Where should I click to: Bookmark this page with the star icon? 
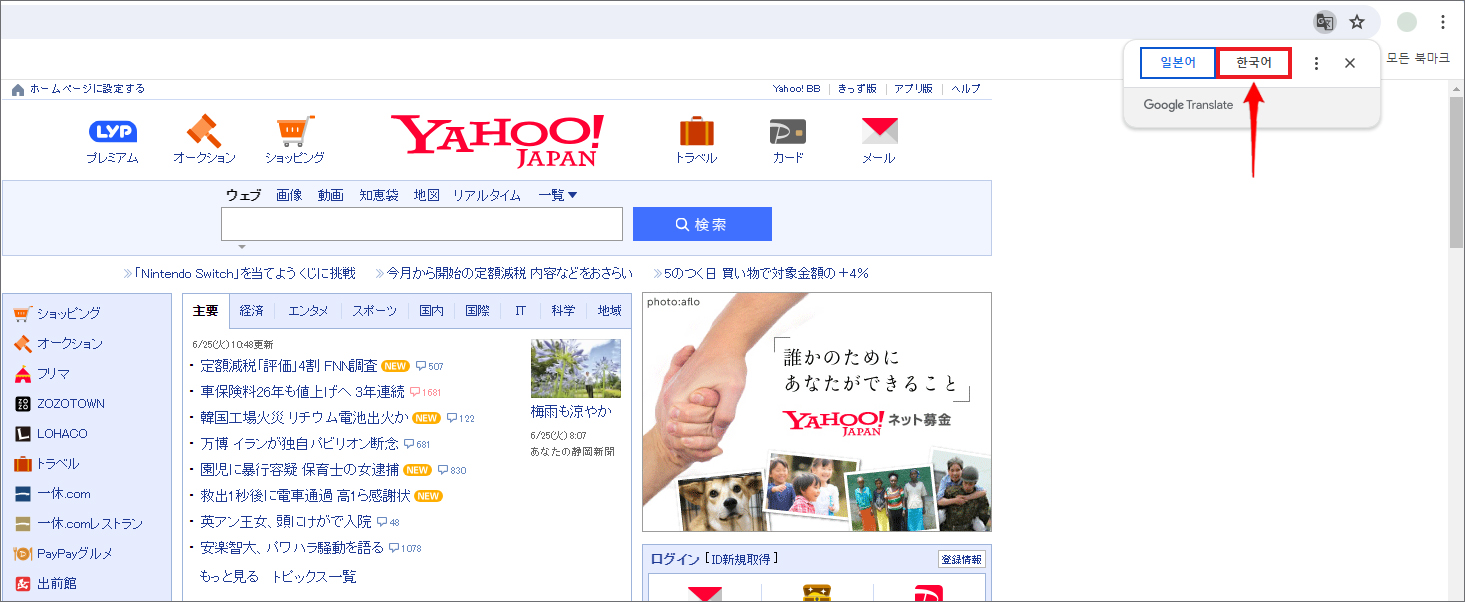coord(1357,22)
